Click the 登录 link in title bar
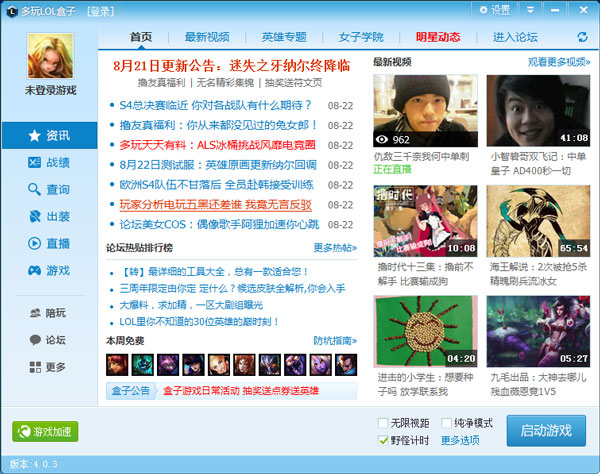This screenshot has width=600, height=474. [101, 11]
